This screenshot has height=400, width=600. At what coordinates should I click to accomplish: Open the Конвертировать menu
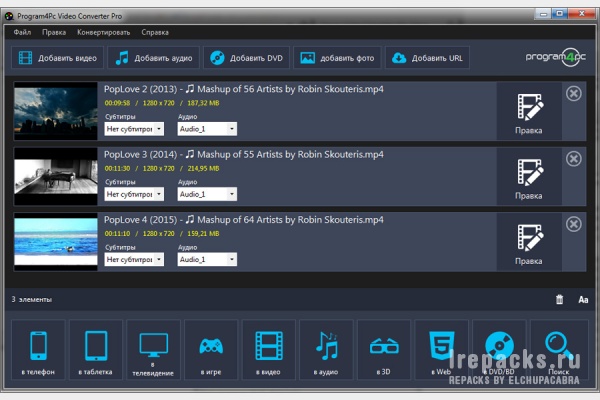(104, 32)
